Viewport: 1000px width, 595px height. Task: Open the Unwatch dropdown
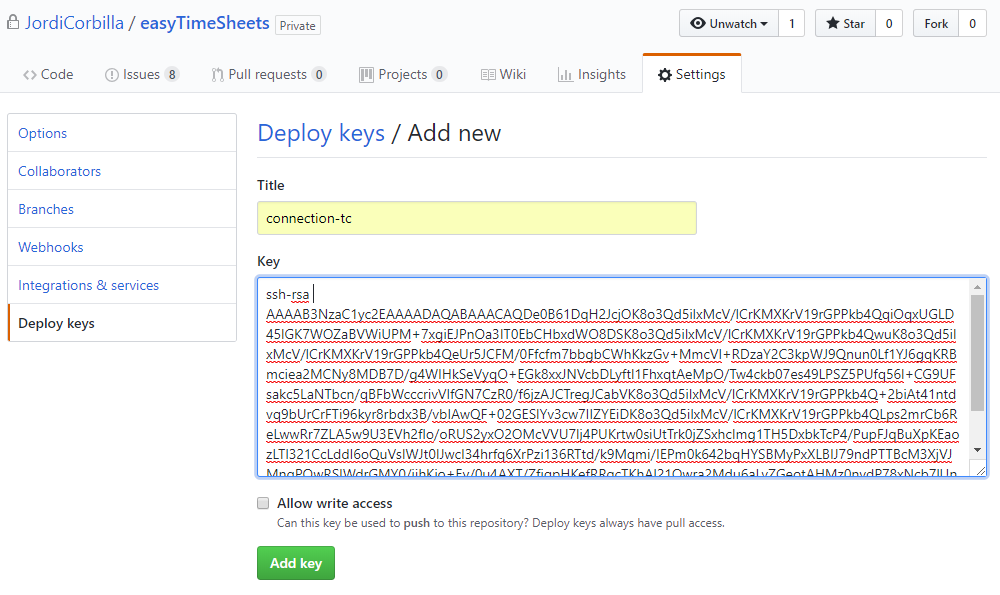click(x=728, y=24)
